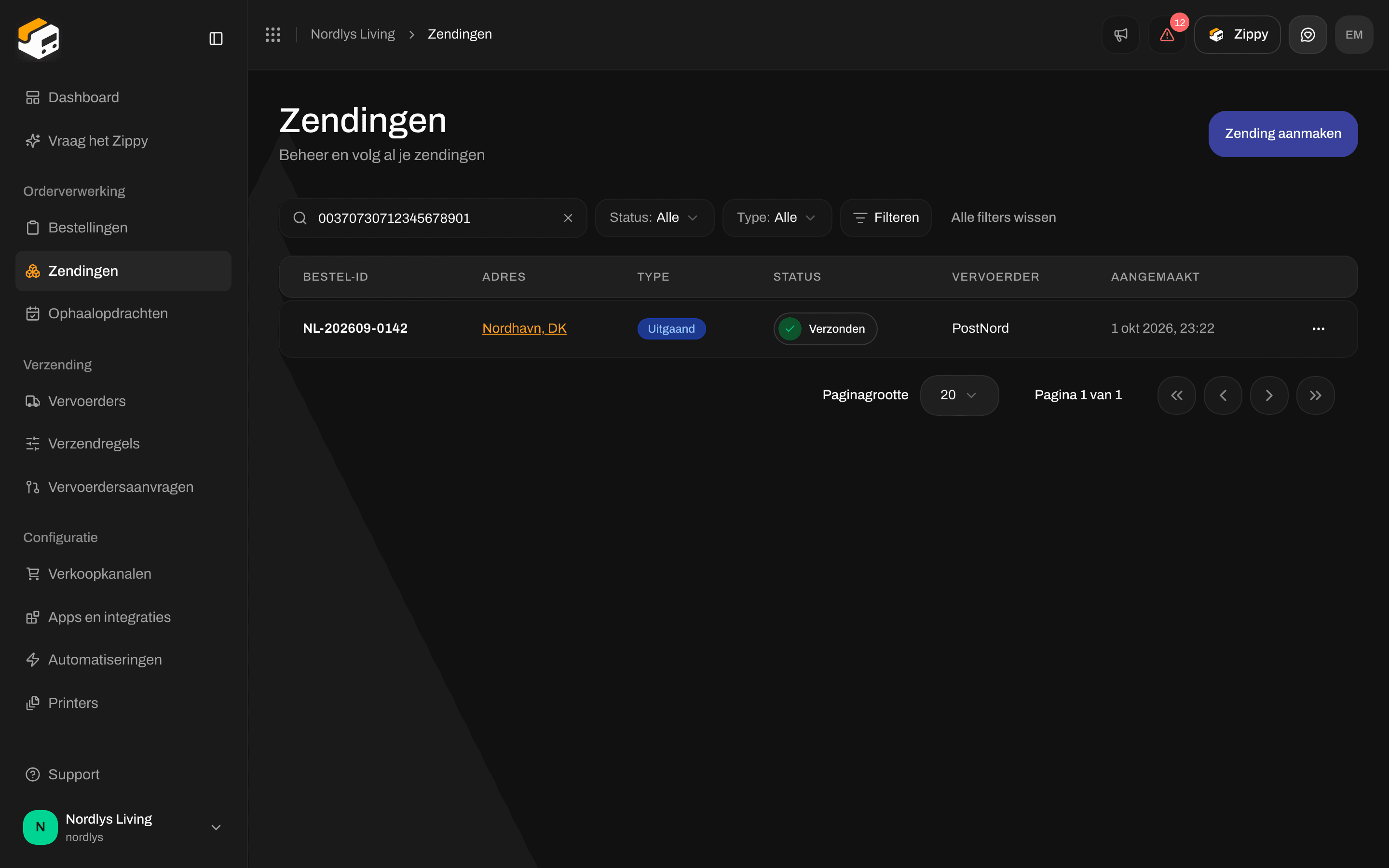The width and height of the screenshot is (1389, 868).
Task: Open Ophaalopdrachten
Action: (x=123, y=313)
